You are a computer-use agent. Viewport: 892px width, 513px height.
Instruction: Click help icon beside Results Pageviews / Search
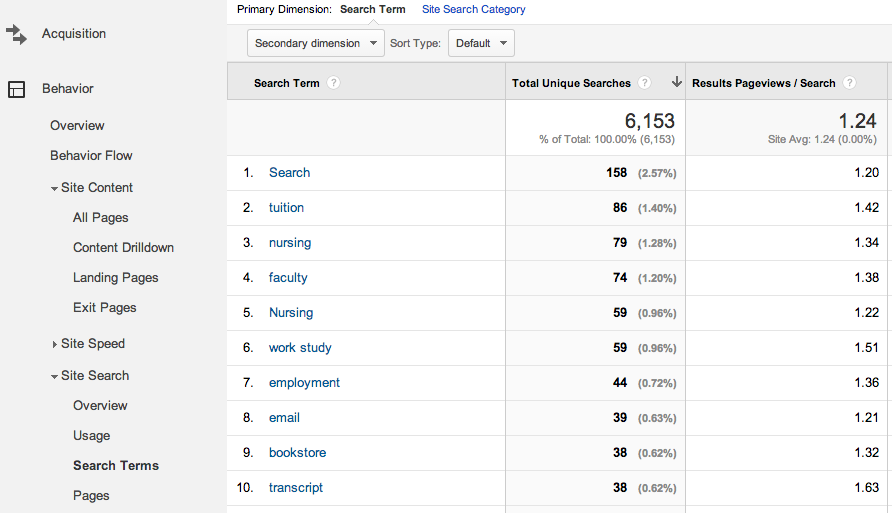(849, 83)
